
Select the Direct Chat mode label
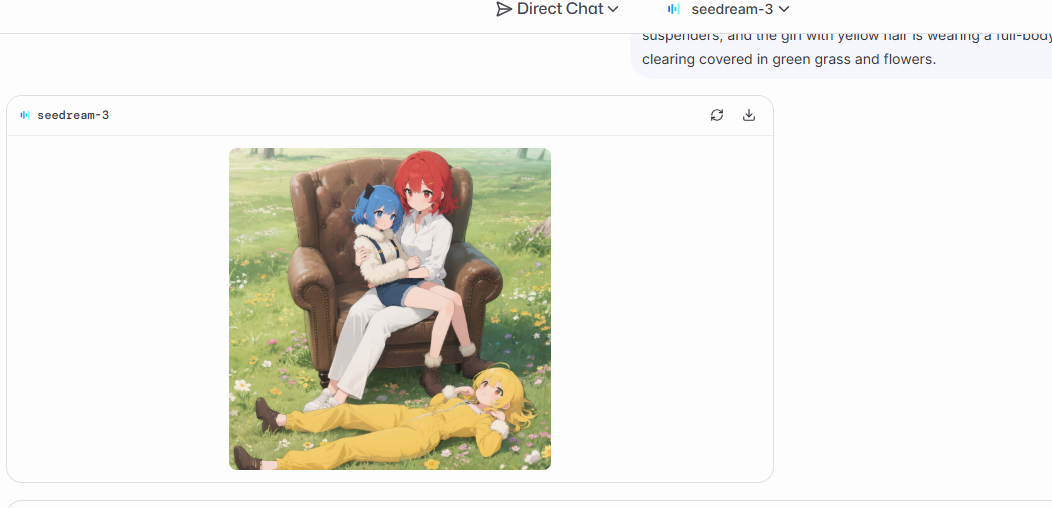point(560,9)
